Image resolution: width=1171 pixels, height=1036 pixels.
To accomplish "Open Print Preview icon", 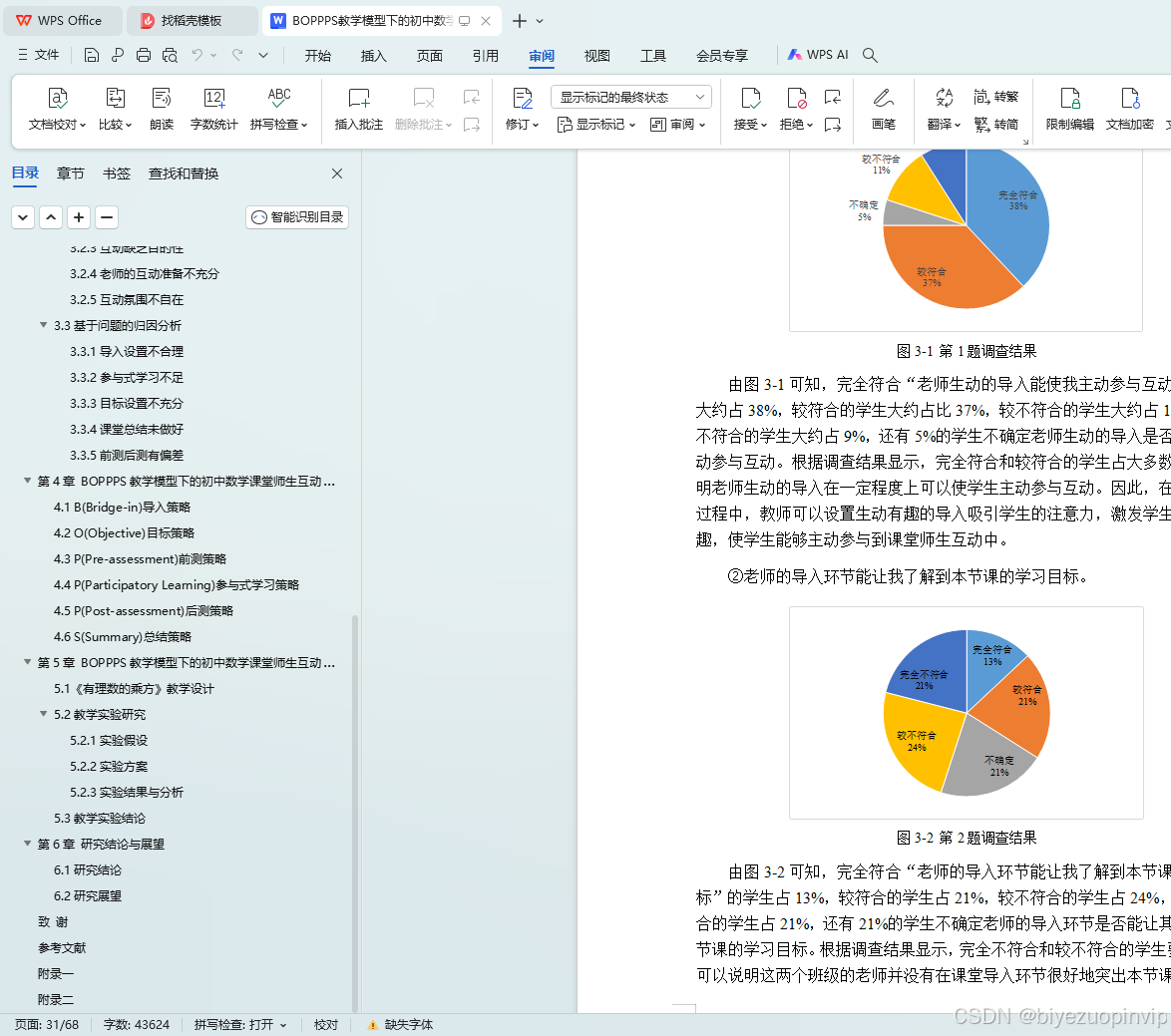I will pos(171,55).
